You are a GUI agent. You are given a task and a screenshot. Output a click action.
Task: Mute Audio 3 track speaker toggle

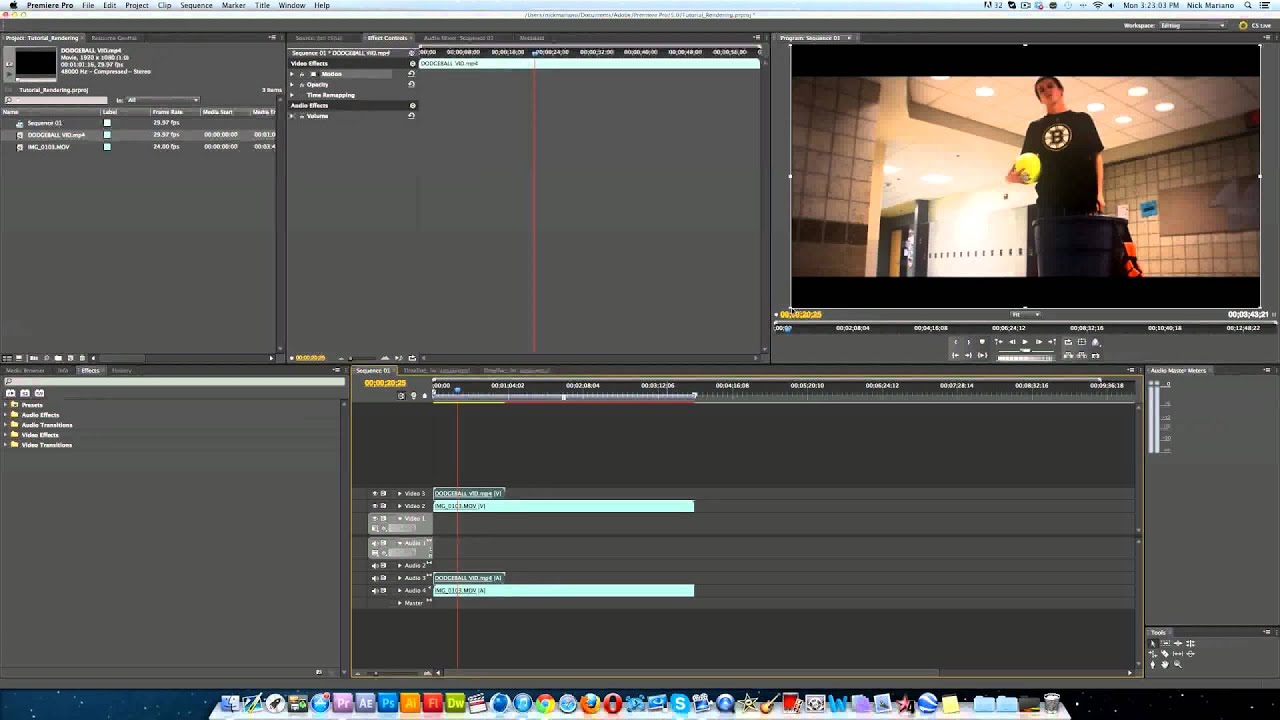[375, 578]
